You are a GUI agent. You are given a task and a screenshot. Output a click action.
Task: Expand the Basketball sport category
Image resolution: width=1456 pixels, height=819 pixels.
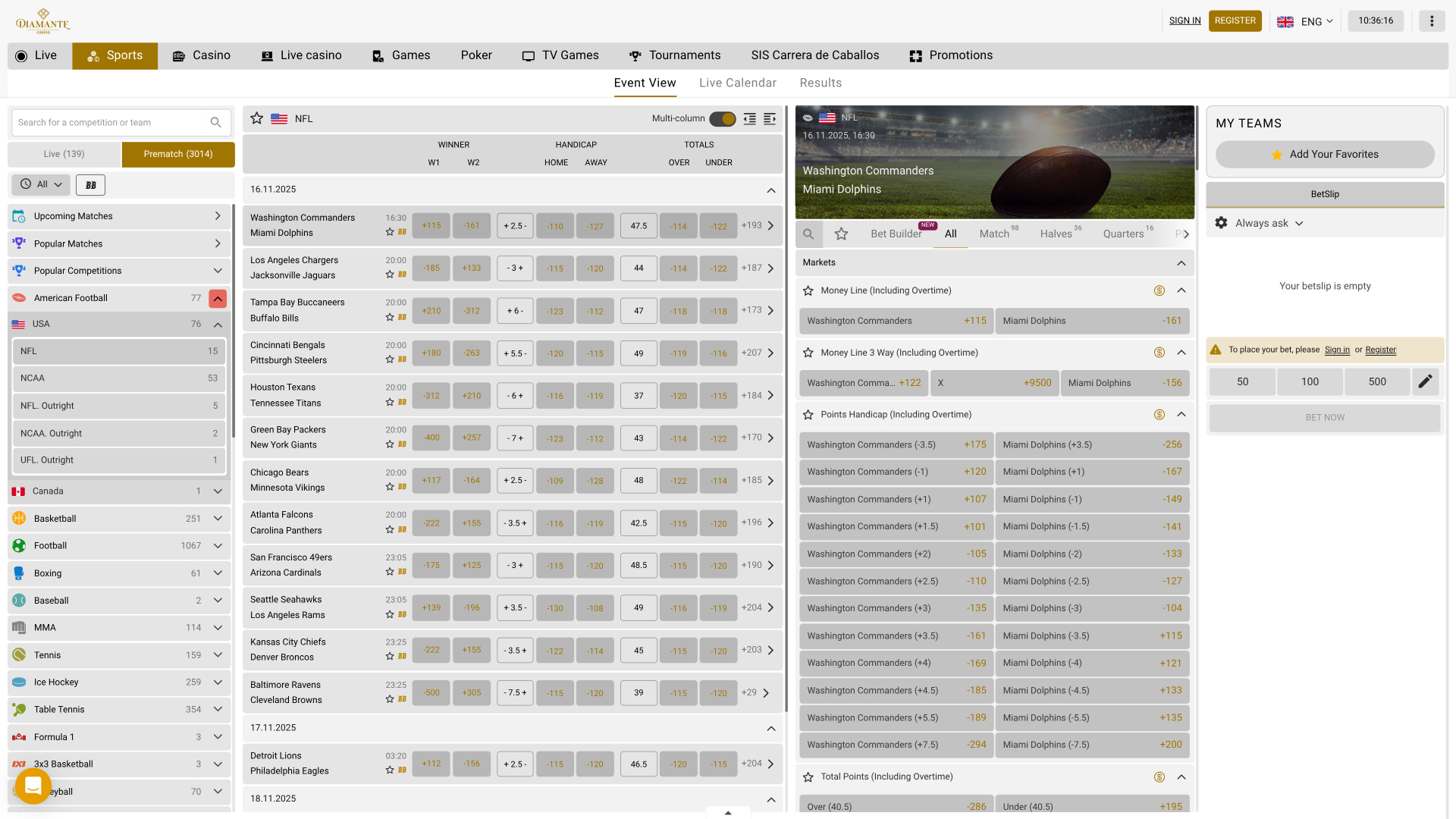tap(218, 519)
